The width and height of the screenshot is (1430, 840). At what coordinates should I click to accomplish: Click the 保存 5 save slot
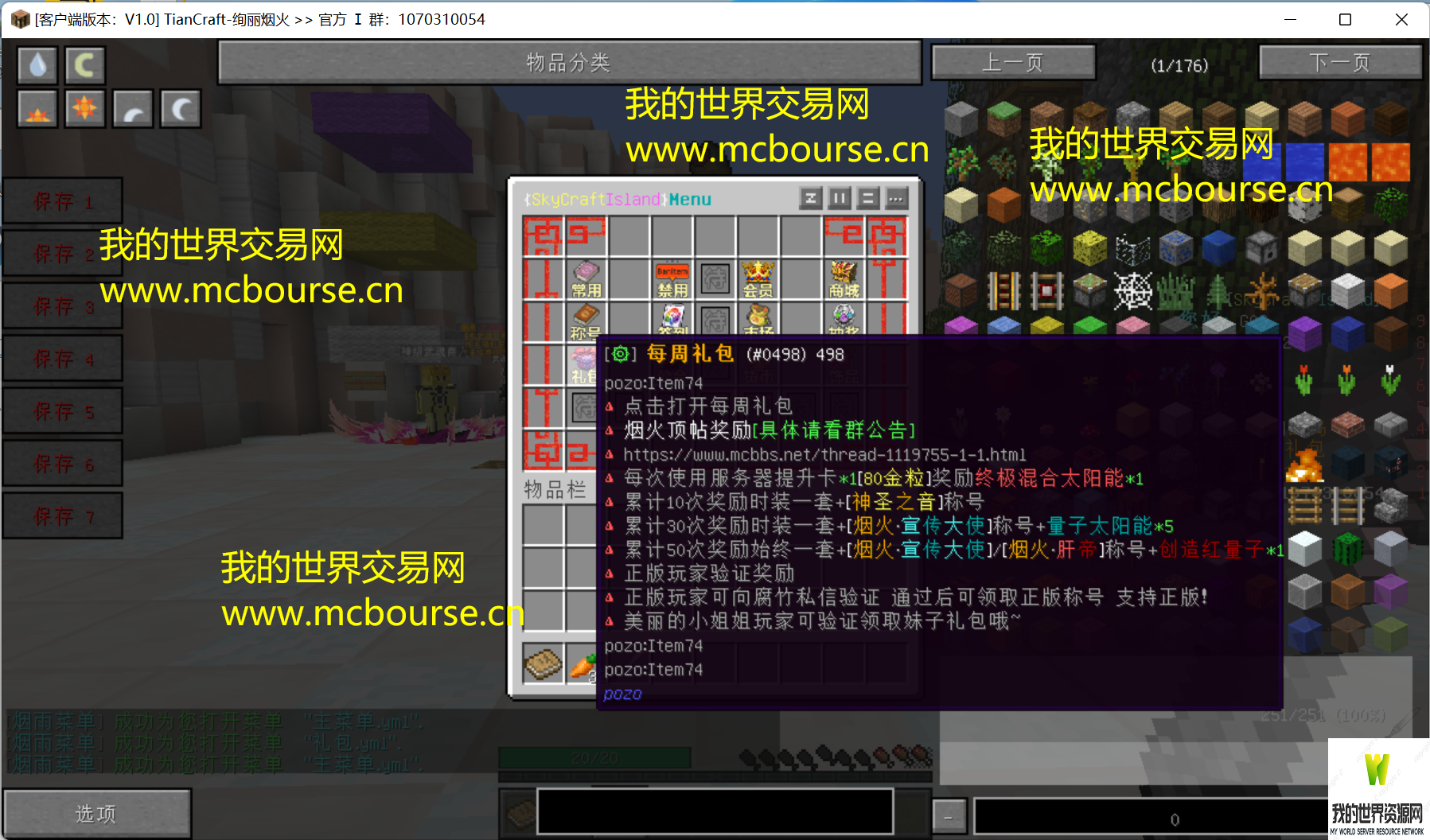click(x=63, y=411)
